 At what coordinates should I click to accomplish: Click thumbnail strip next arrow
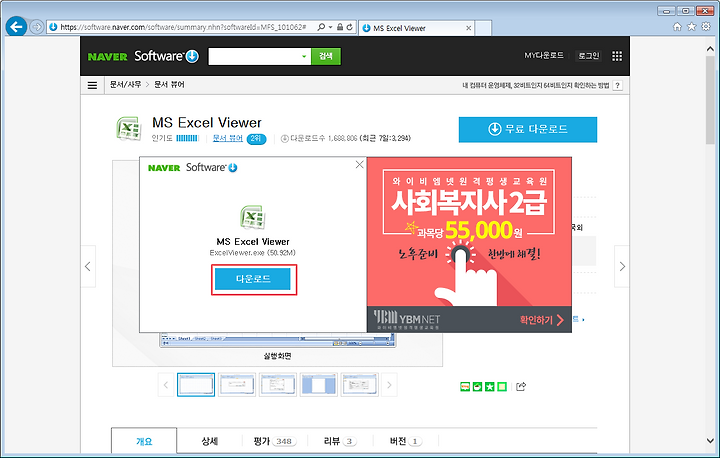coord(389,385)
